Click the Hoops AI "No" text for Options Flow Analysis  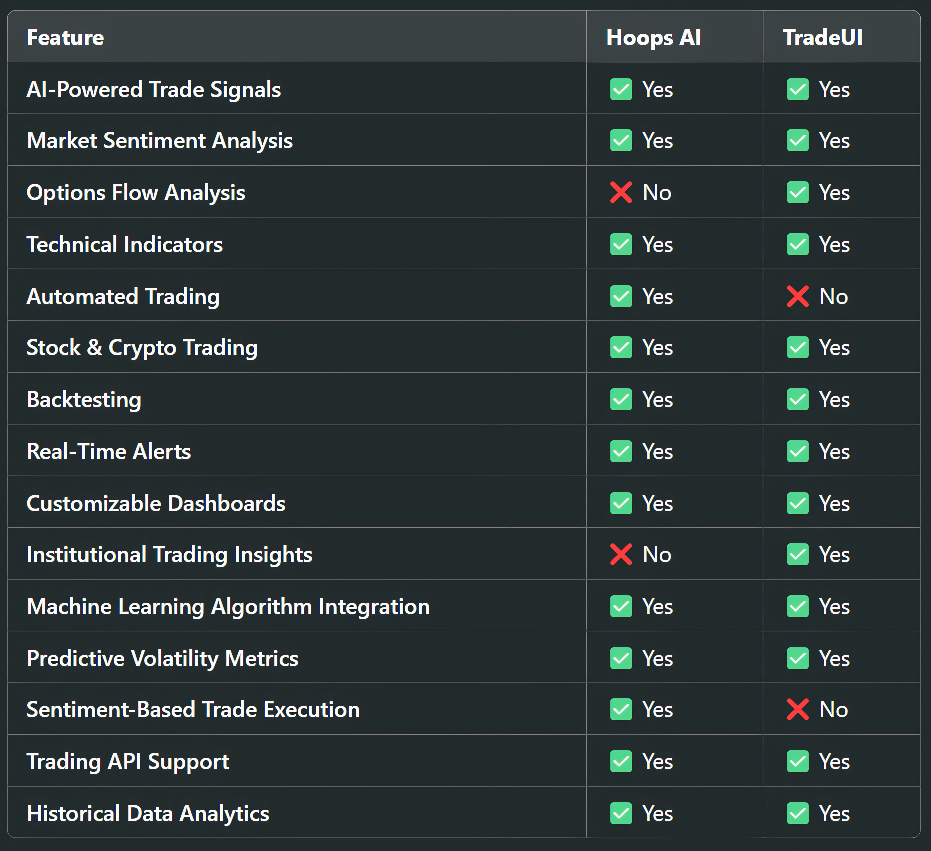(x=657, y=193)
